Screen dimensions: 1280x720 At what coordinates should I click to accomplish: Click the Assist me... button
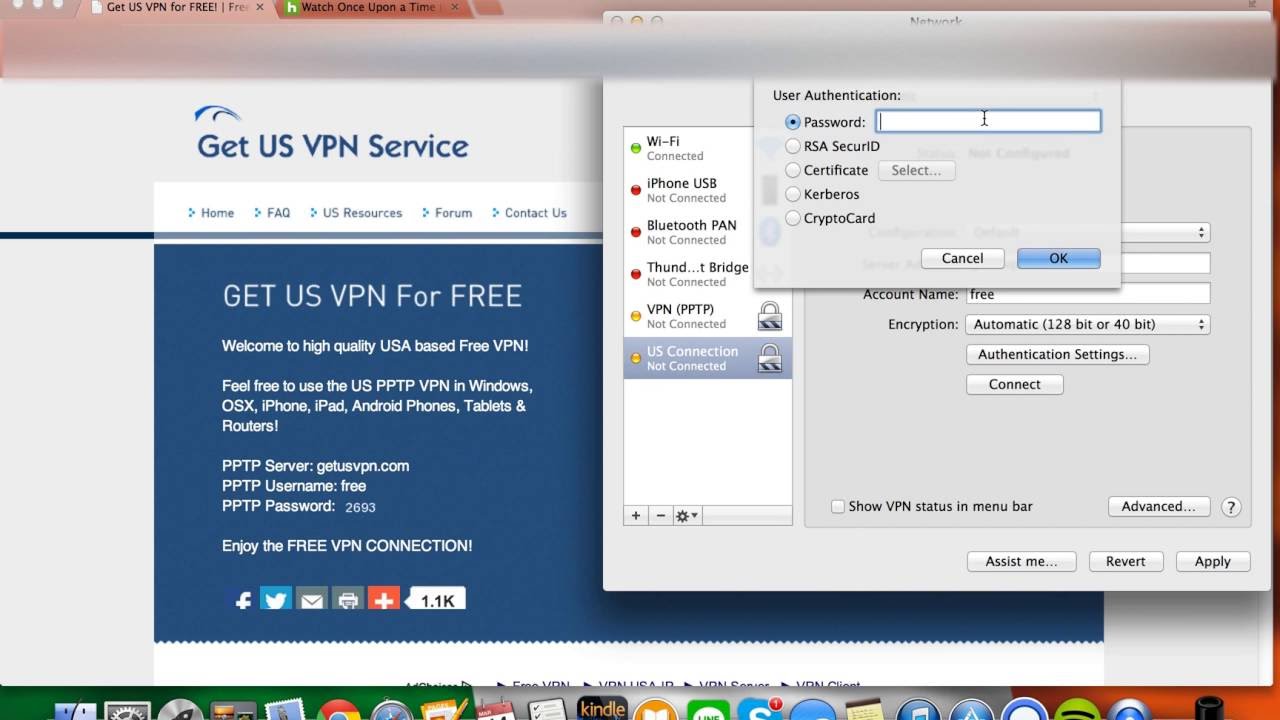[1021, 561]
